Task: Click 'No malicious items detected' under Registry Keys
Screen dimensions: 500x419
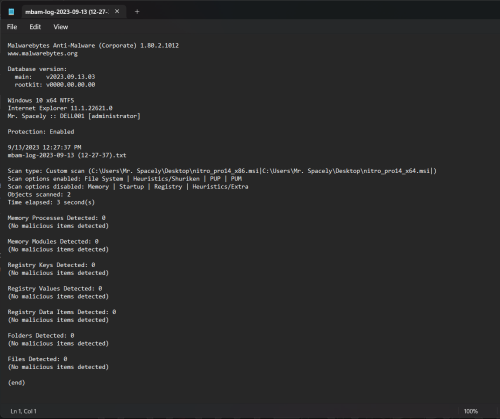Action: coord(58,273)
